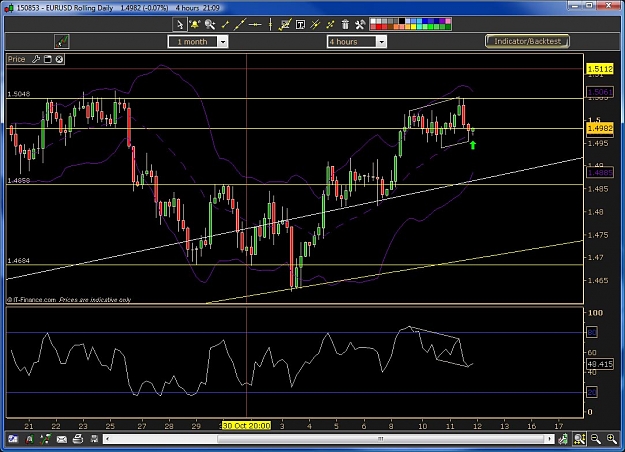This screenshot has height=452, width=625.
Task: Click the highlighted zoom-fit magnifier icon
Action: tap(579, 439)
